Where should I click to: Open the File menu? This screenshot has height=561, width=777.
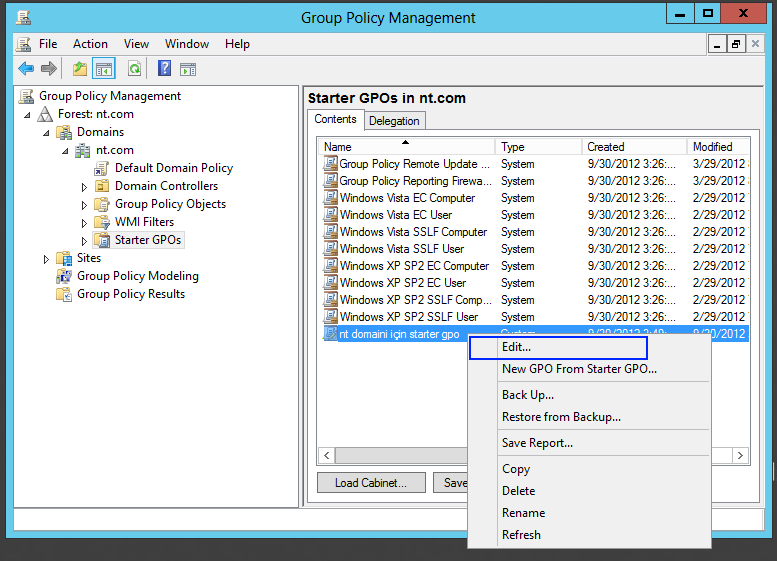[48, 44]
